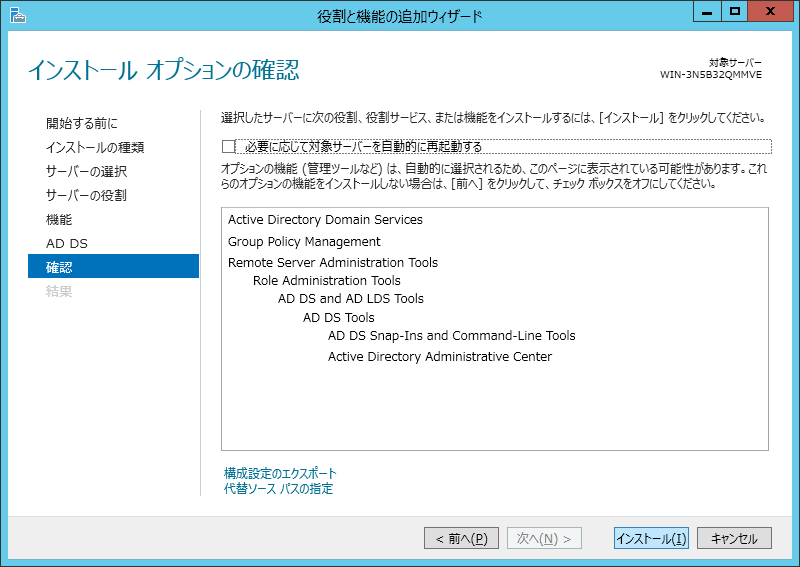Open AD DS step in sidebar
Viewport: 800px width, 567px height.
point(67,243)
